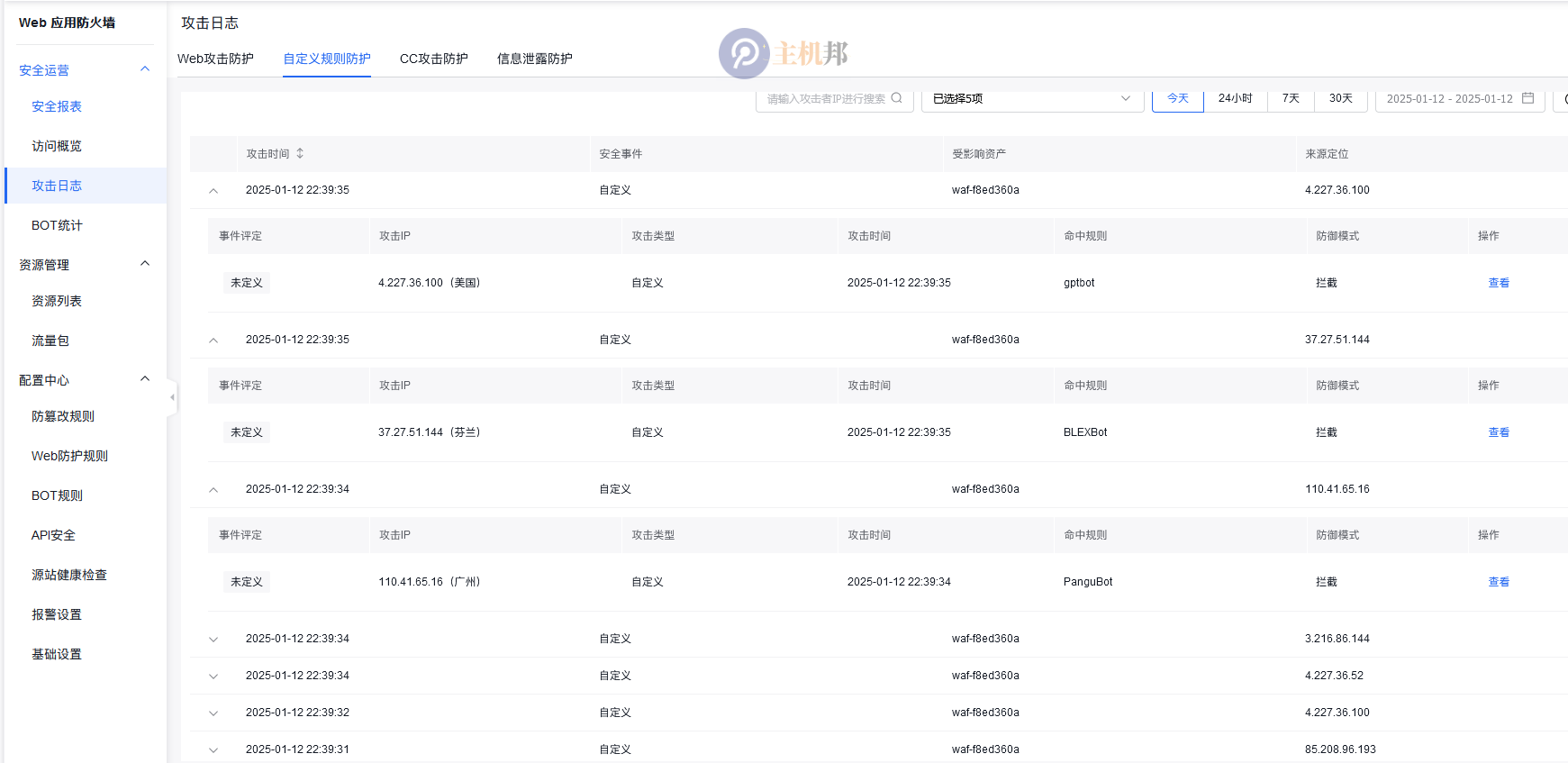Open 基础设置 in the sidebar
The height and width of the screenshot is (763, 1568).
[x=57, y=654]
